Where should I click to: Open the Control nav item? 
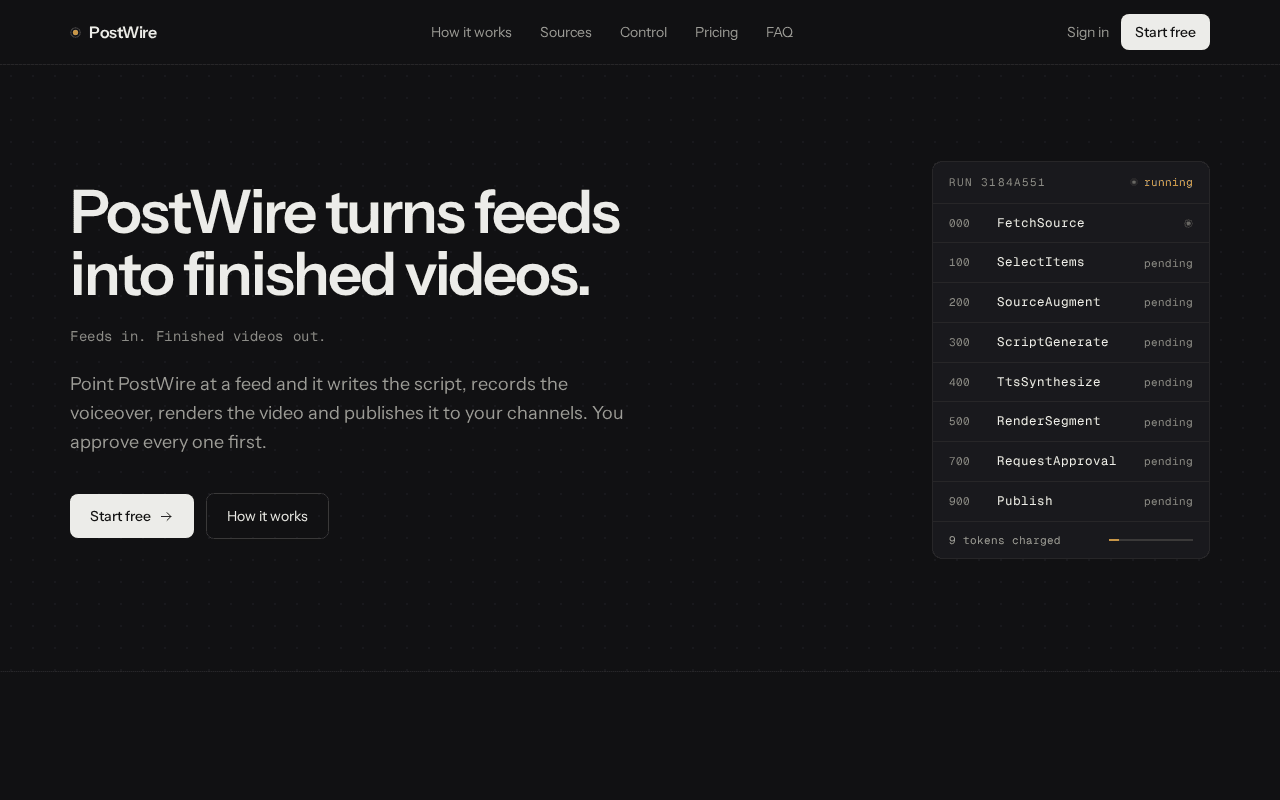[x=643, y=32]
